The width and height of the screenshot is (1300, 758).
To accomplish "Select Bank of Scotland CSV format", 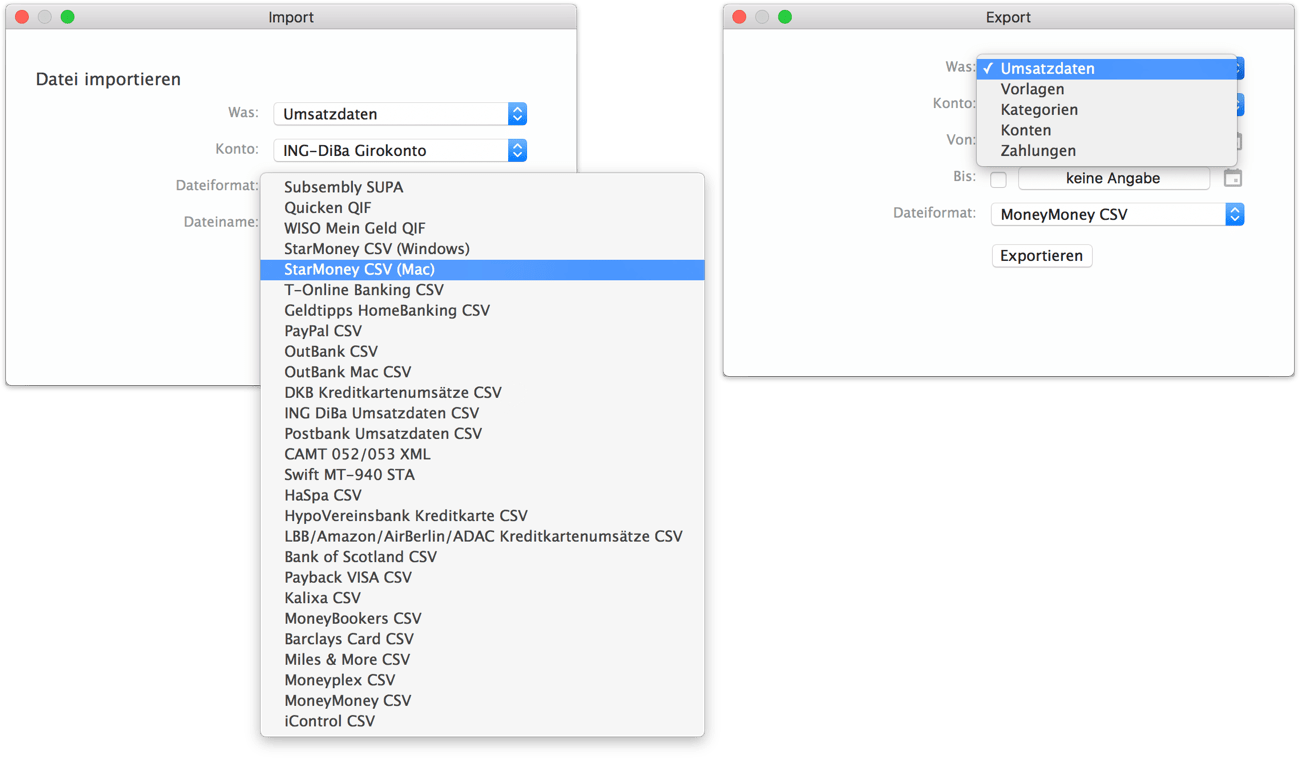I will [482, 556].
